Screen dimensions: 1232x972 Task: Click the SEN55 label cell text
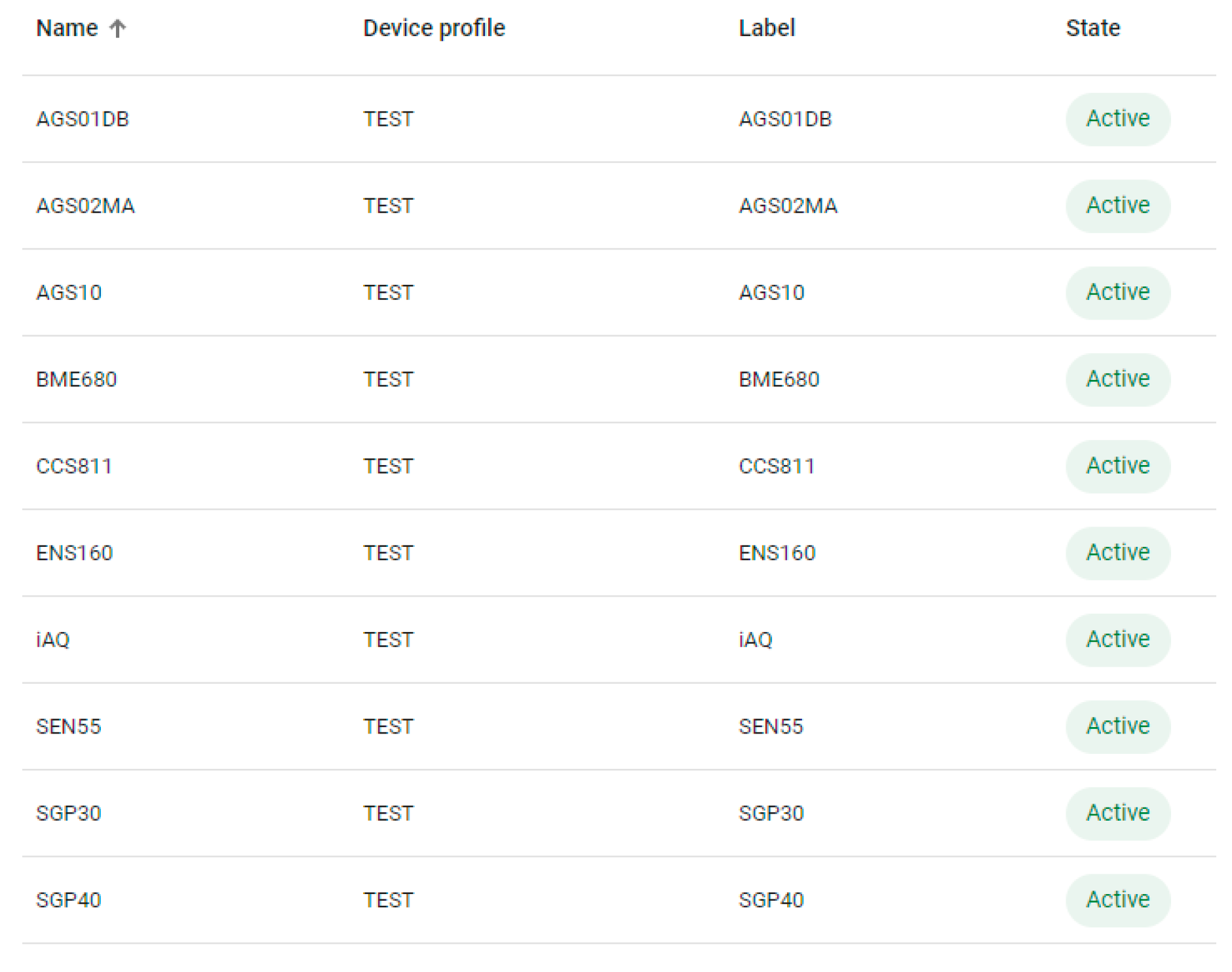click(771, 726)
